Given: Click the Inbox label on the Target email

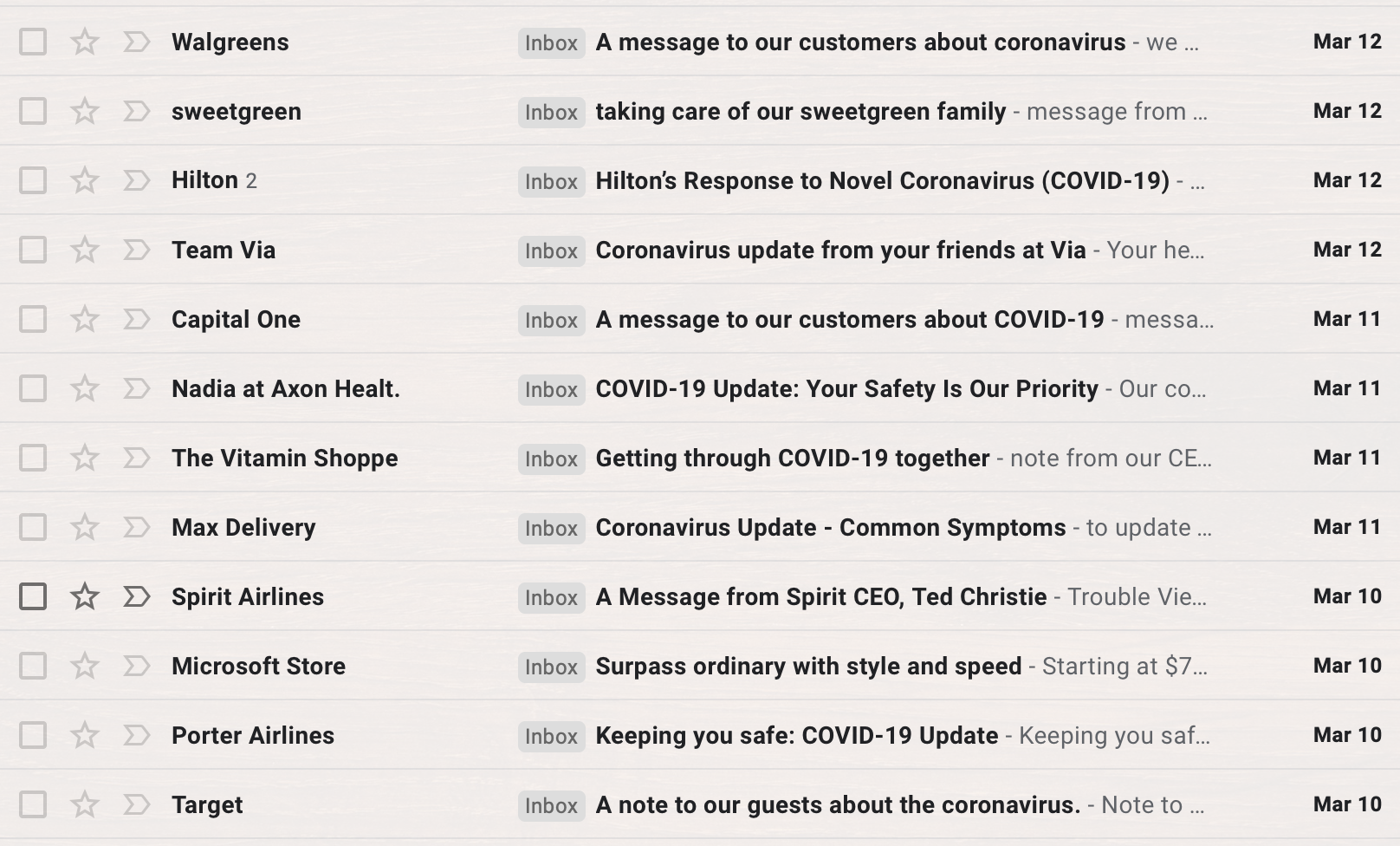Looking at the screenshot, I should (551, 806).
